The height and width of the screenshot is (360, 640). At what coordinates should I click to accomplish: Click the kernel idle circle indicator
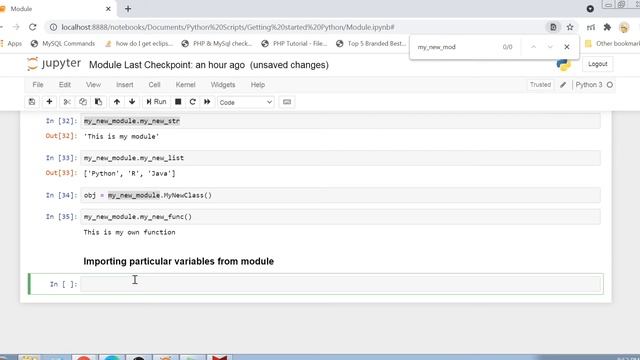tap(610, 85)
